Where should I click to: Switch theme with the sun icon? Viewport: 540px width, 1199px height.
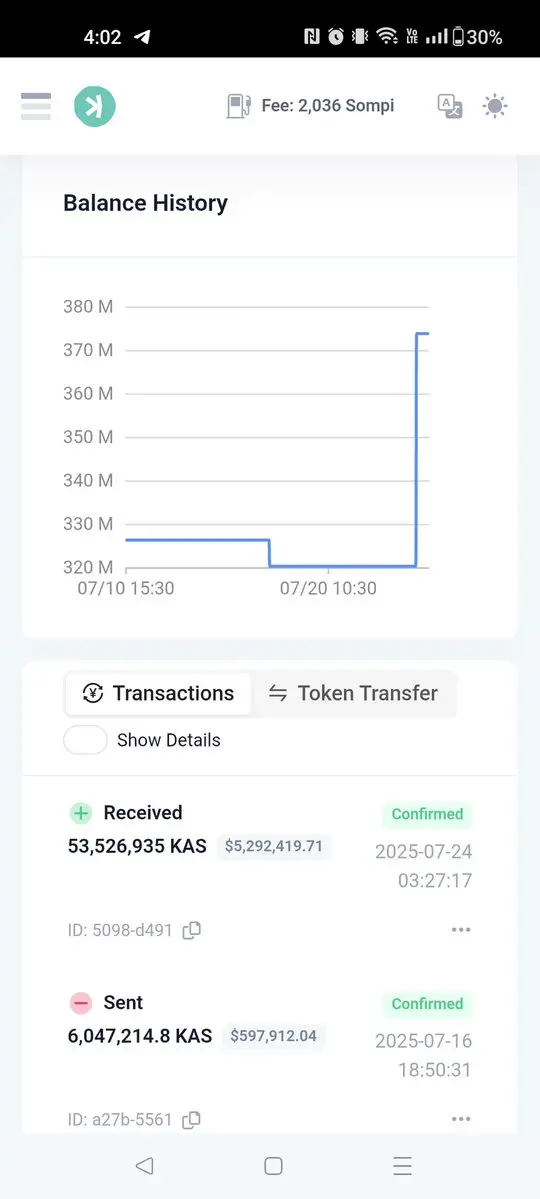(496, 106)
